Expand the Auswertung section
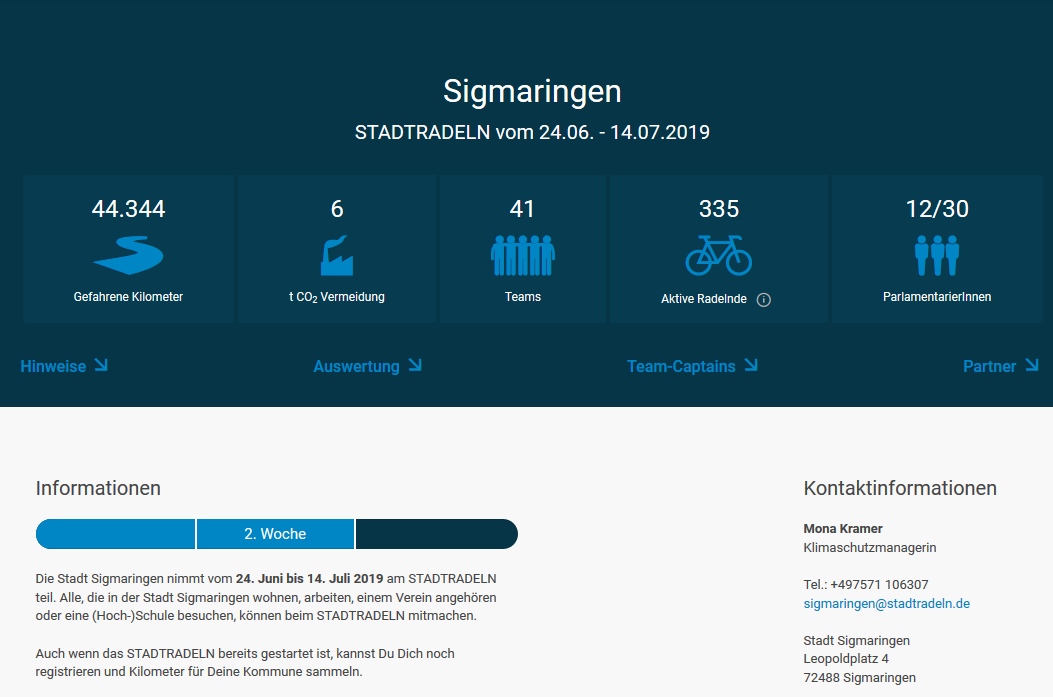 click(356, 367)
